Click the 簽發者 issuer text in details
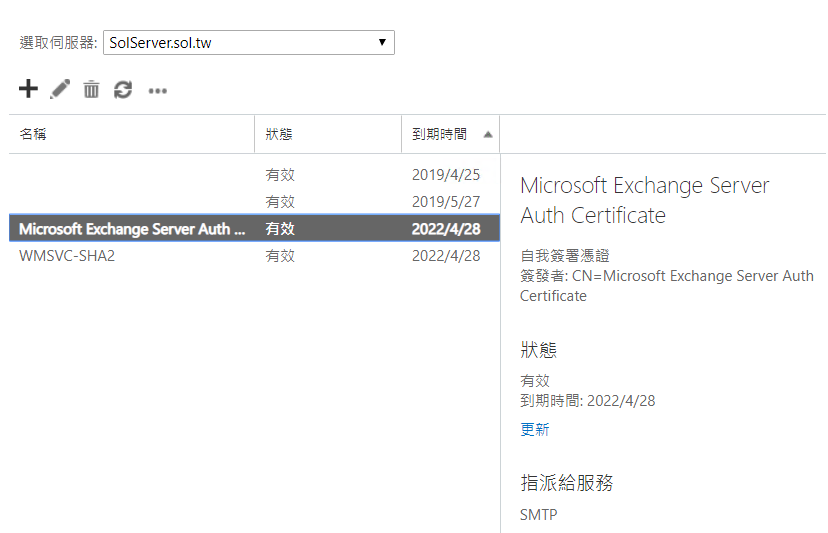This screenshot has width=828, height=533. (666, 286)
